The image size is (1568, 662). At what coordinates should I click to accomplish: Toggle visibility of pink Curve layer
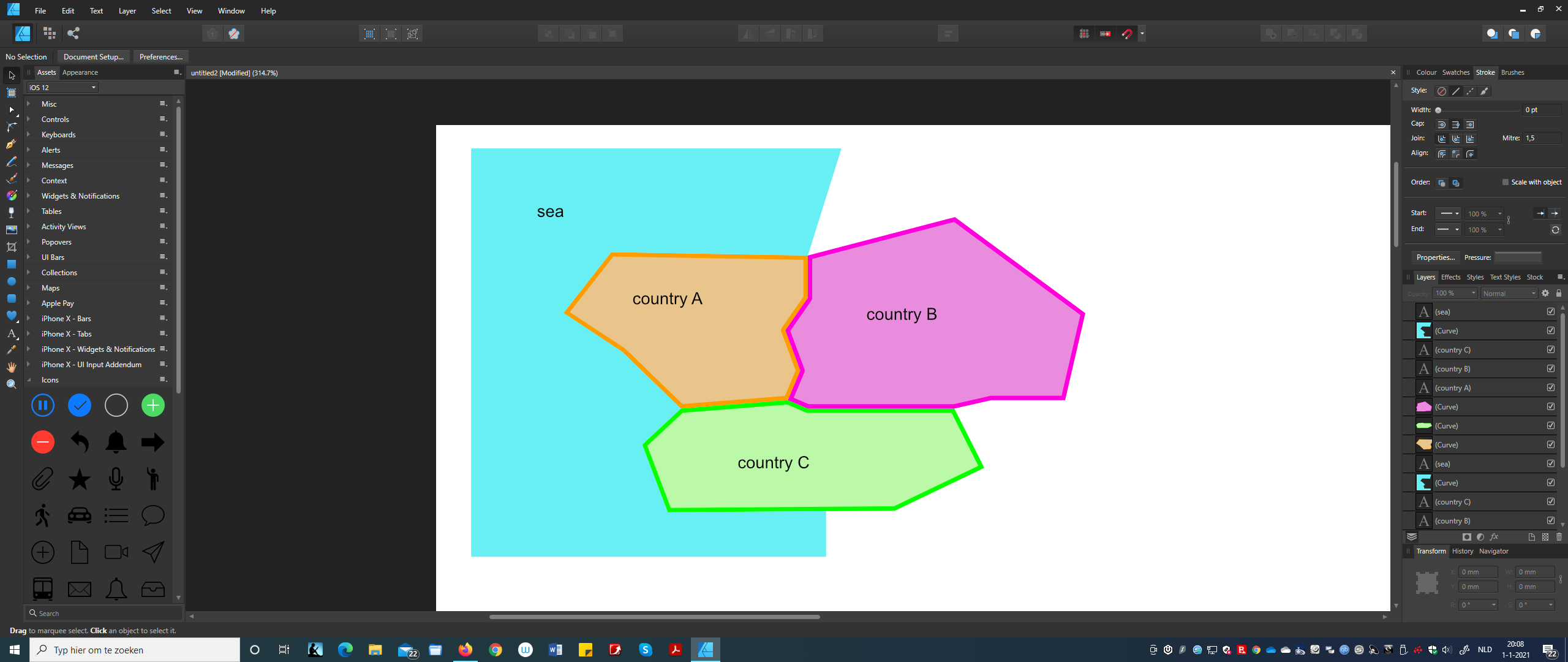[1551, 406]
